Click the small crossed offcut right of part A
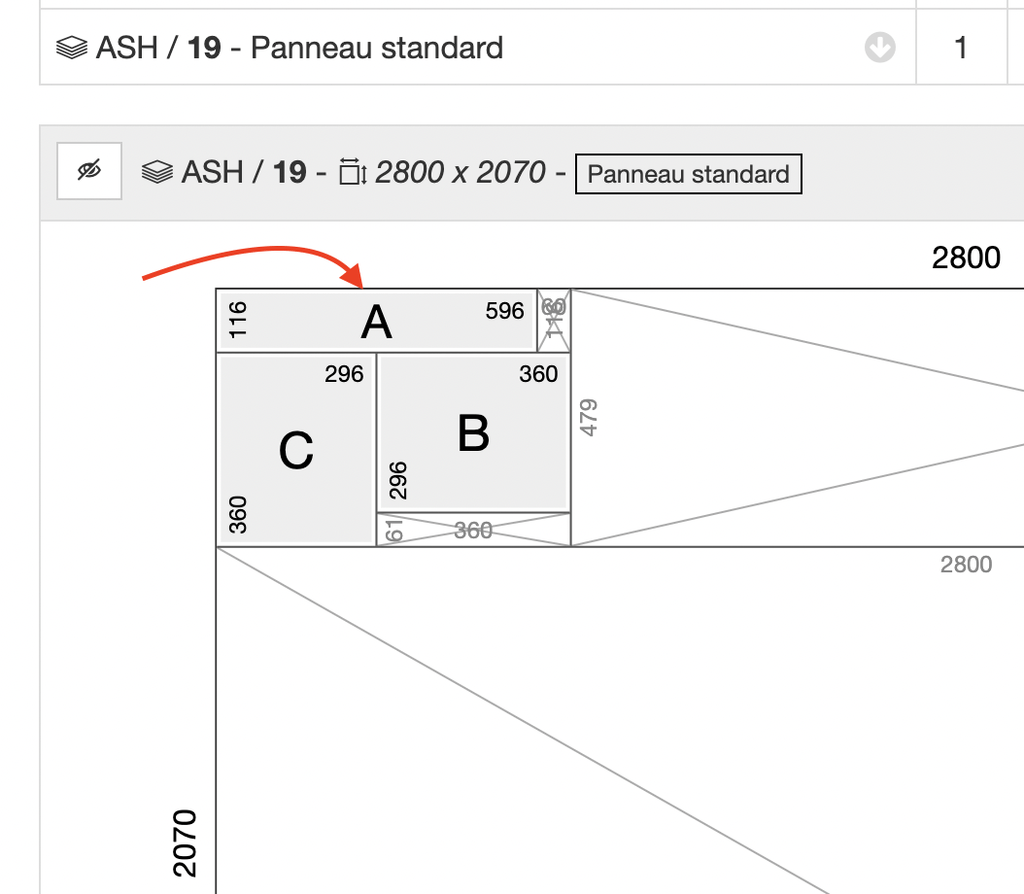This screenshot has height=894, width=1024. coord(554,321)
